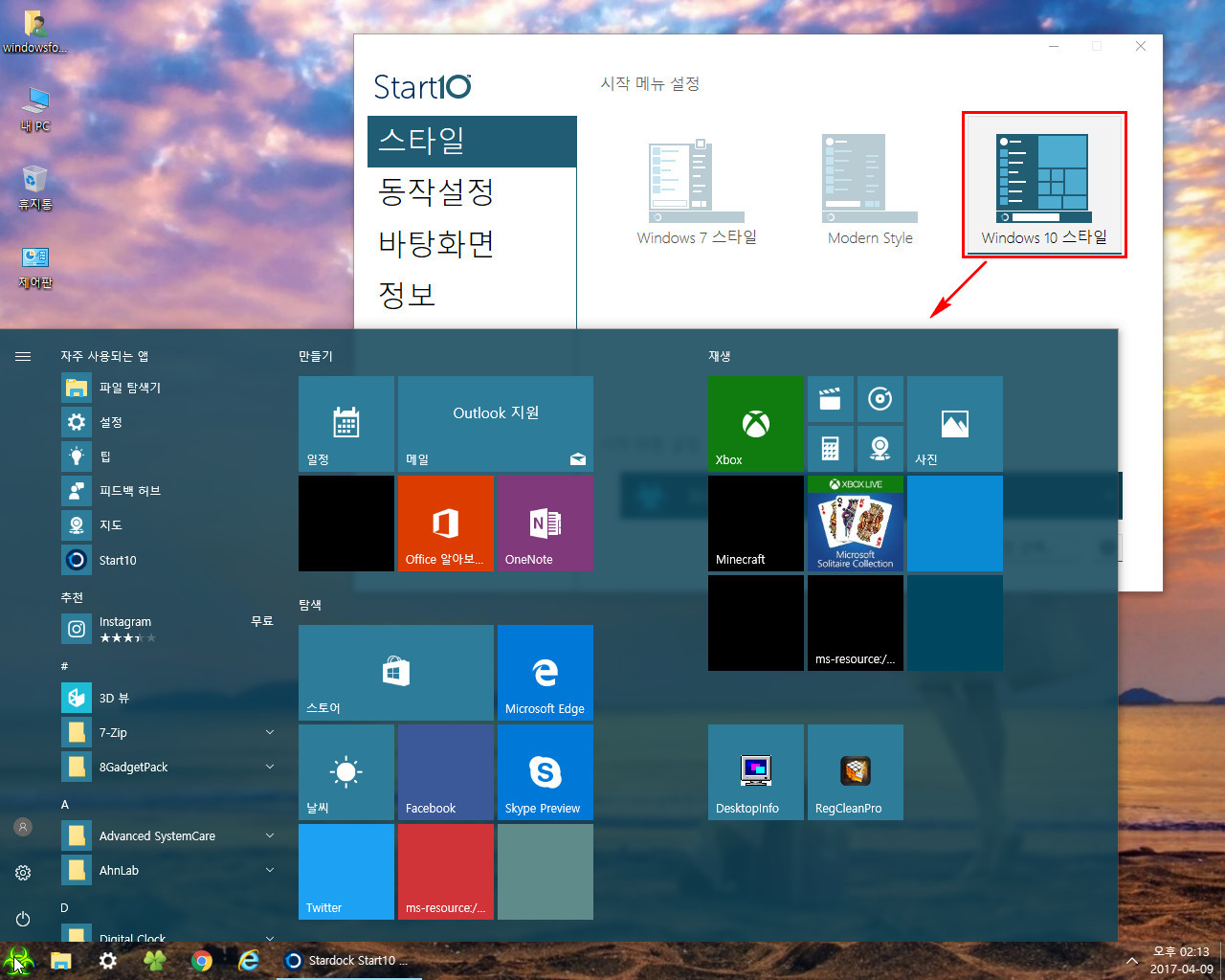Open the 내 PC desktop icon
The image size is (1225, 980).
click(x=34, y=108)
